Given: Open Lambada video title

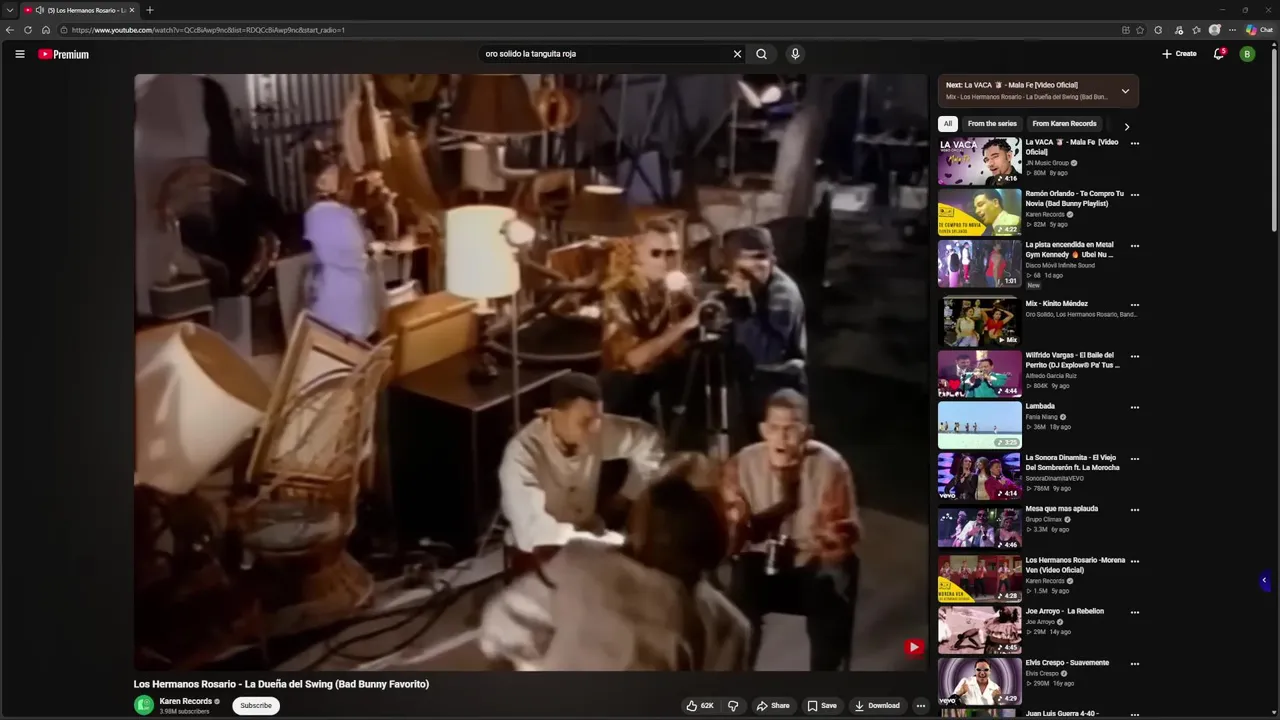Looking at the screenshot, I should (1040, 406).
